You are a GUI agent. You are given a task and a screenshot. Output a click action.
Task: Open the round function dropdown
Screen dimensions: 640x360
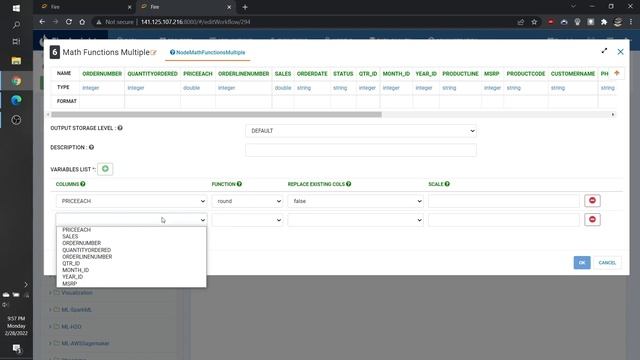(247, 201)
